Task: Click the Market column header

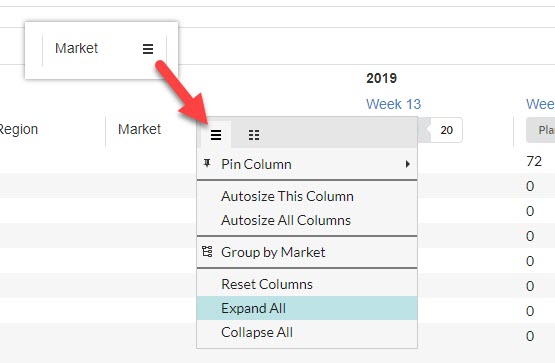Action: tap(139, 129)
